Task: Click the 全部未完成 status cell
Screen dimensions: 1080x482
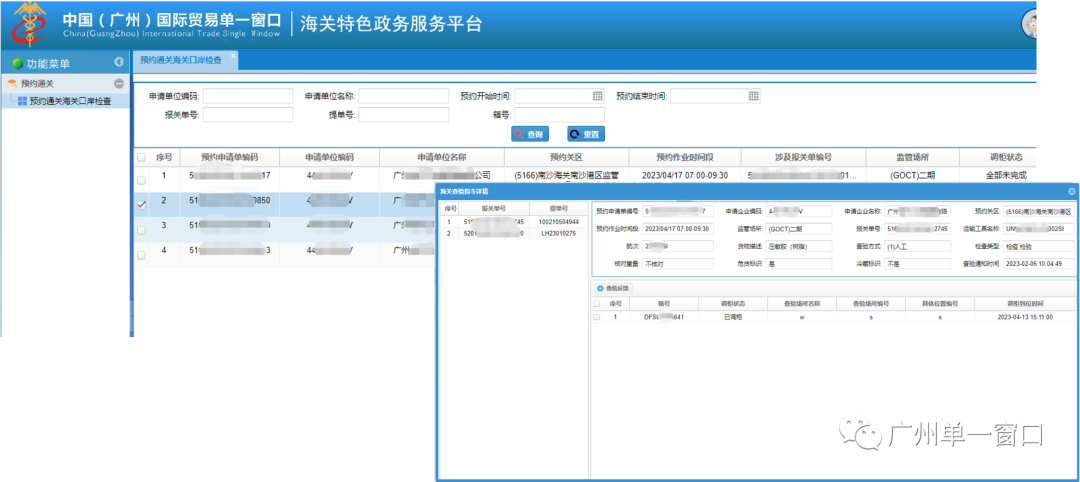Action: pyautogui.click(x=1006, y=175)
